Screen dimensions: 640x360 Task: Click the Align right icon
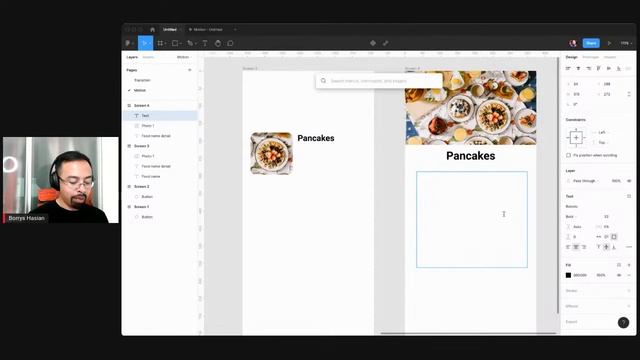(589, 69)
